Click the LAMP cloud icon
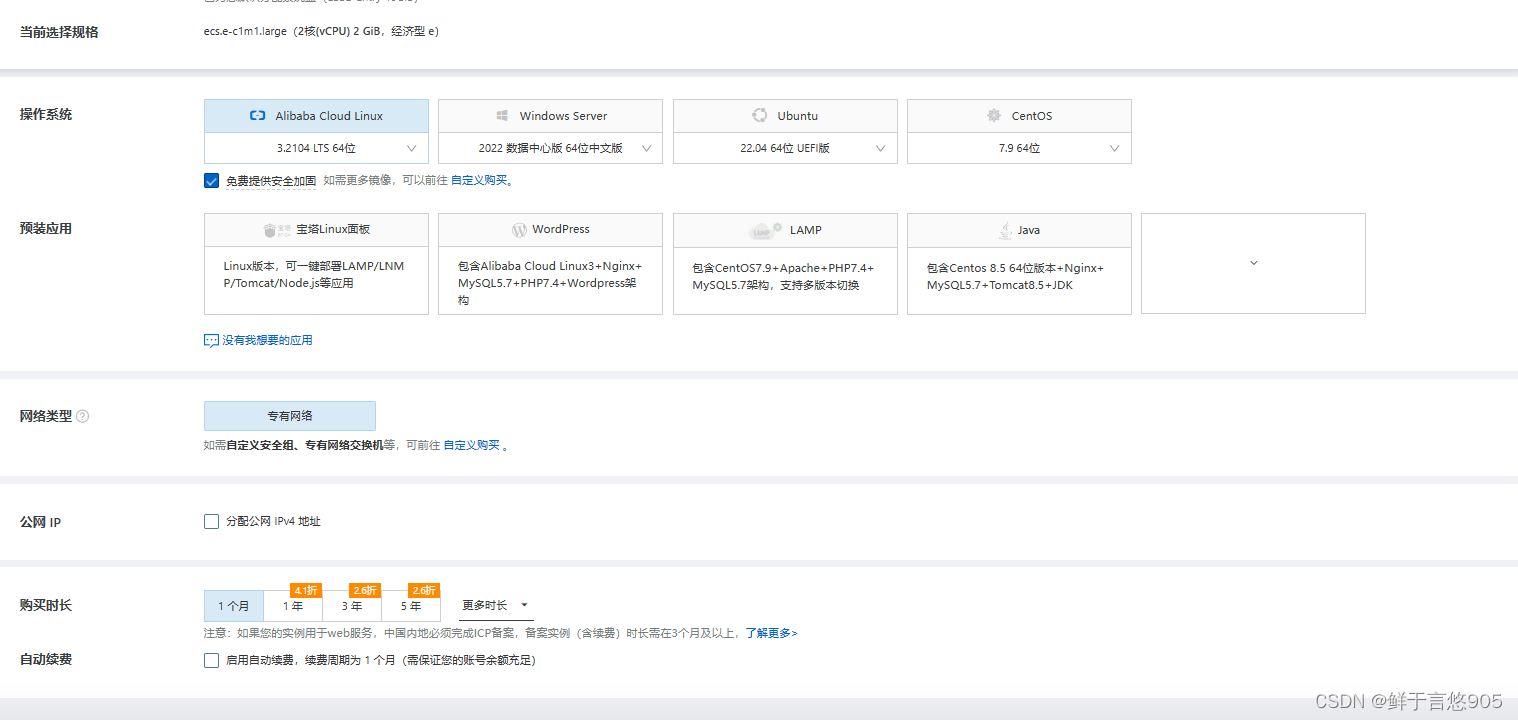Image resolution: width=1518 pixels, height=720 pixels. click(765, 231)
